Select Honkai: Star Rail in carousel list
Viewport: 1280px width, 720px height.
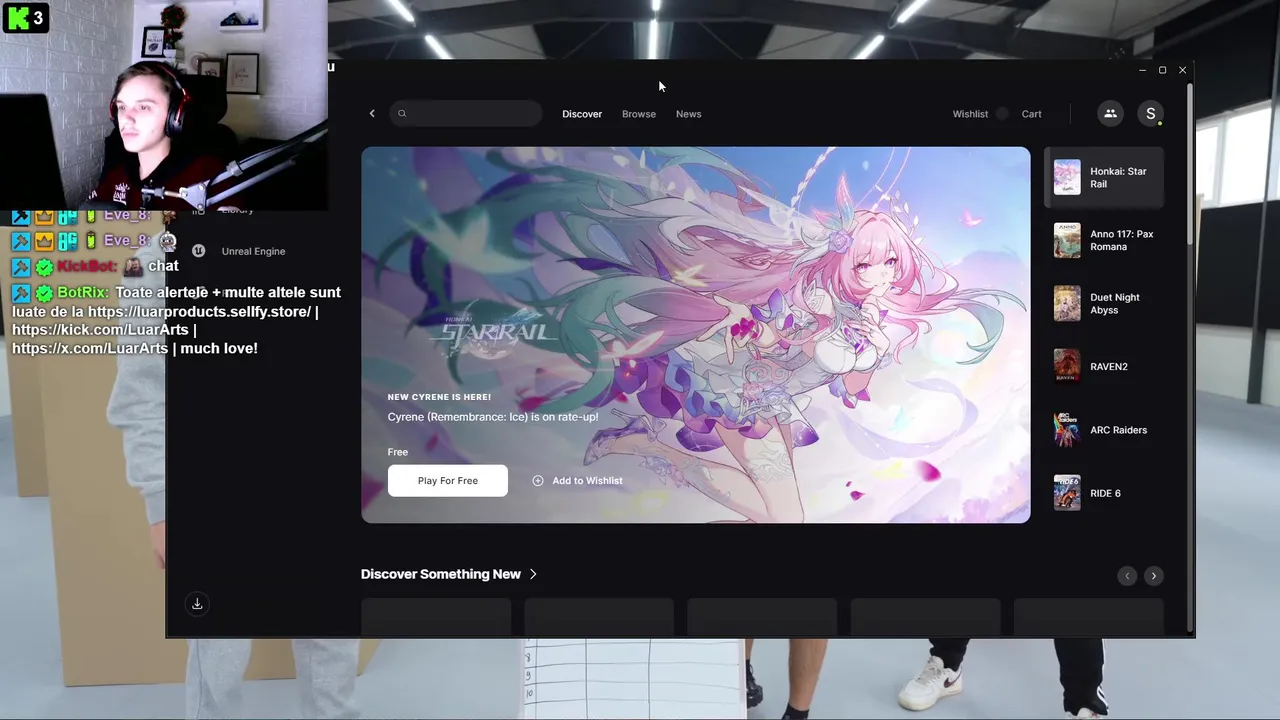point(1104,178)
